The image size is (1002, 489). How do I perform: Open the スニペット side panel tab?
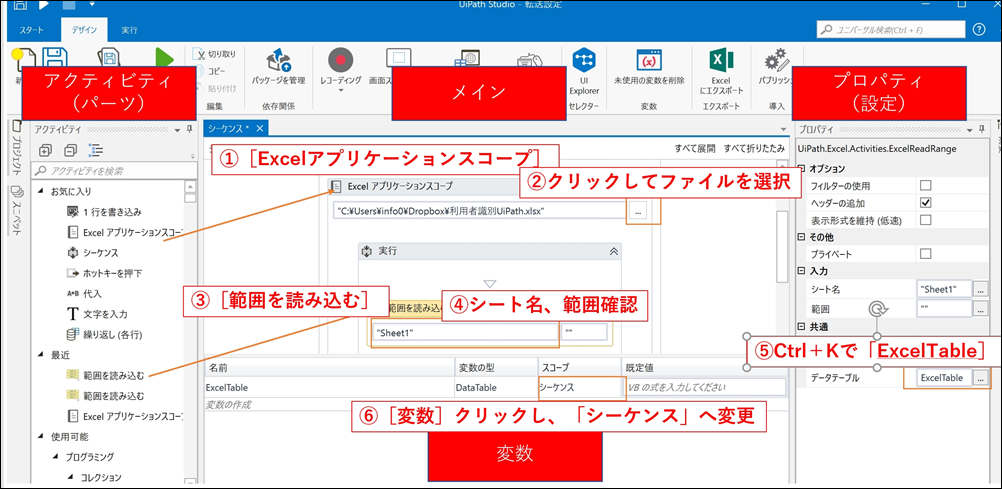click(17, 210)
